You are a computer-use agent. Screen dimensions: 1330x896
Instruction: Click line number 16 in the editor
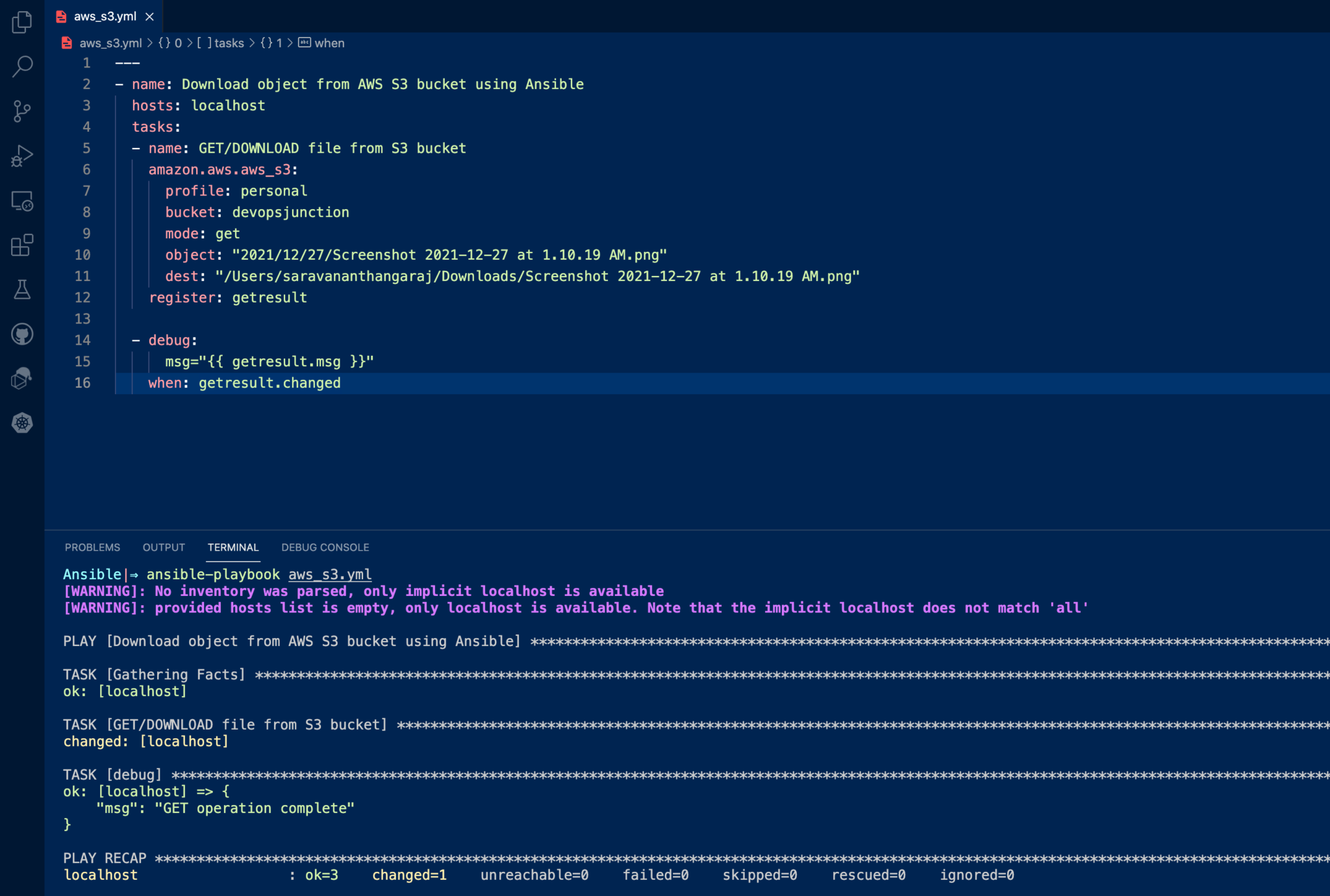click(x=83, y=383)
